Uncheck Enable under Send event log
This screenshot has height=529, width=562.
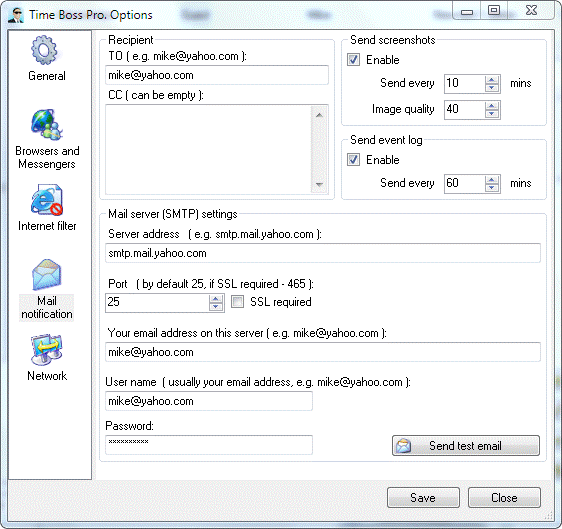point(353,159)
